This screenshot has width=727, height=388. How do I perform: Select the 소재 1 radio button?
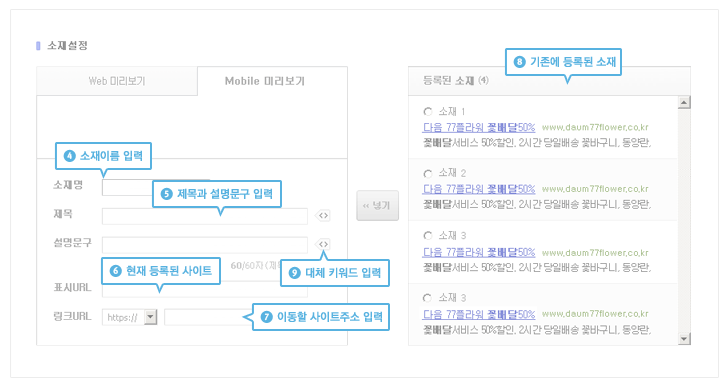(x=427, y=112)
